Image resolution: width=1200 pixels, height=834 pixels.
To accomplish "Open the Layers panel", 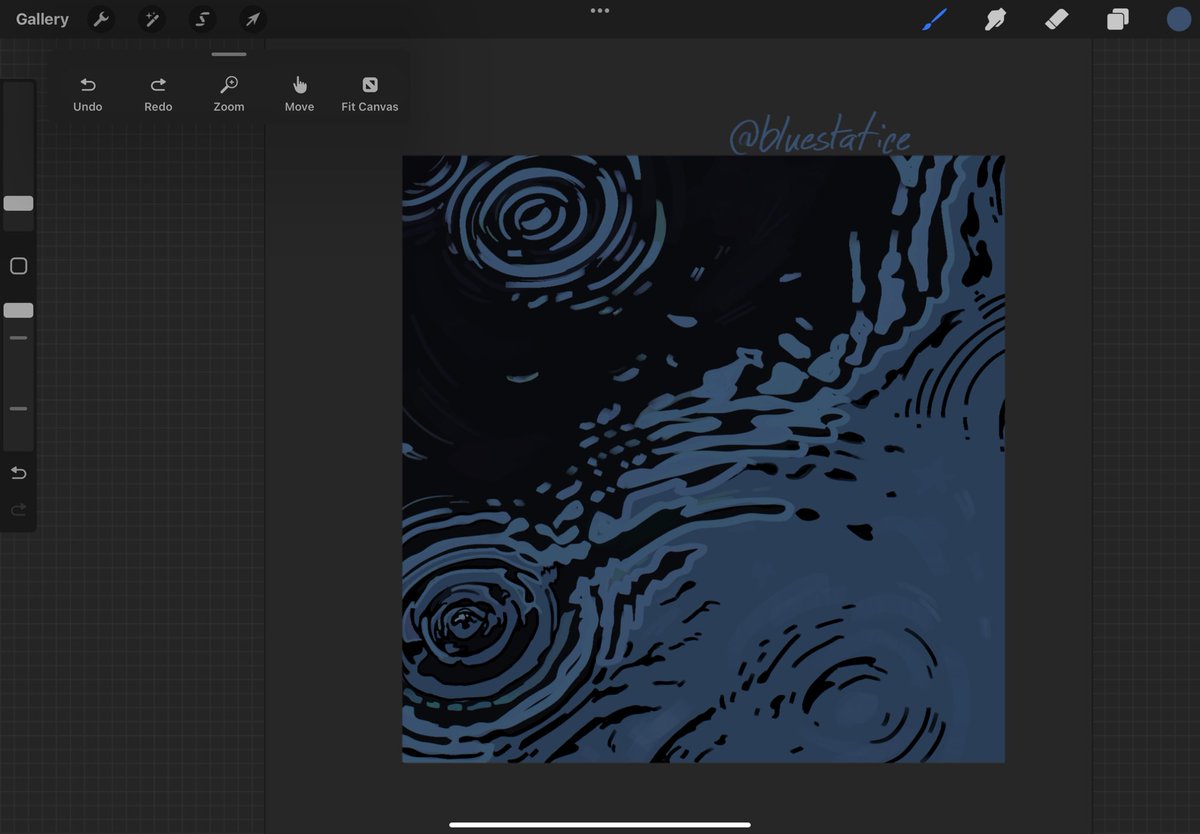I will point(1117,19).
